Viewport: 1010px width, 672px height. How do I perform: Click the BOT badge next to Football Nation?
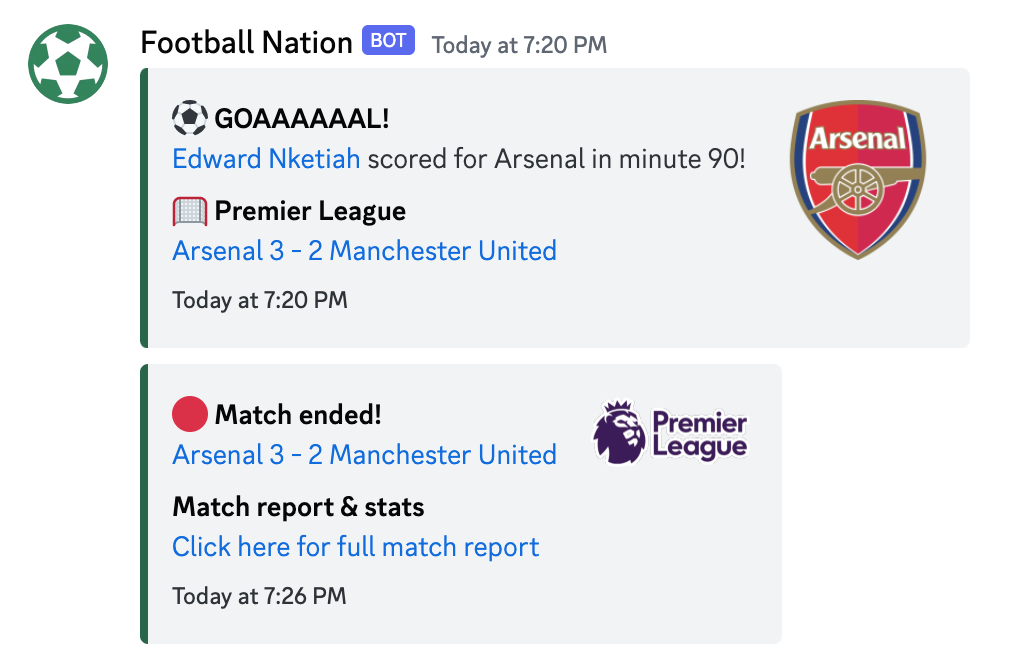388,41
